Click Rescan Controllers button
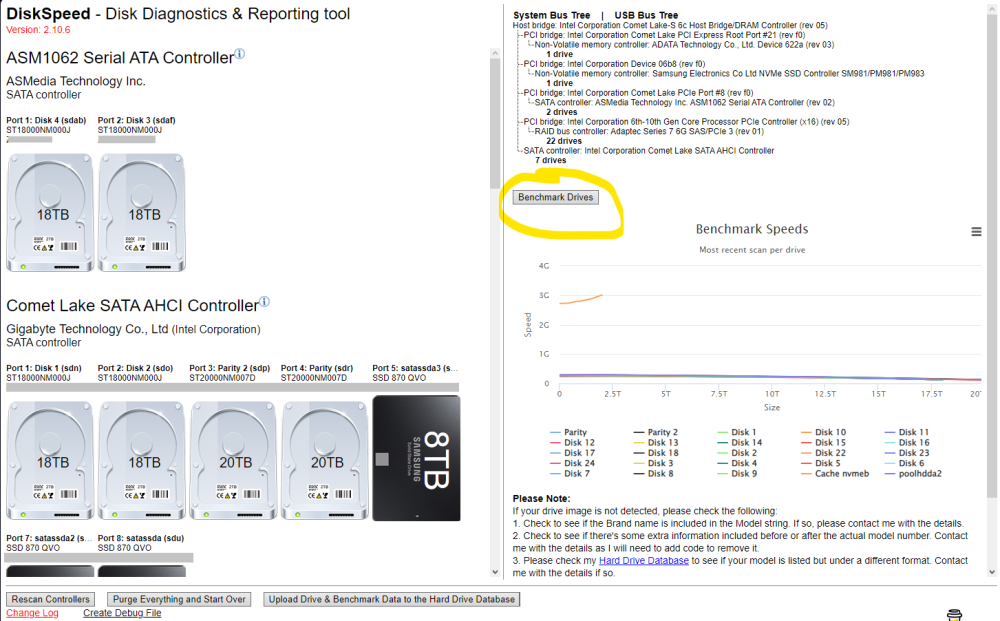Image resolution: width=1000 pixels, height=621 pixels. [x=50, y=599]
